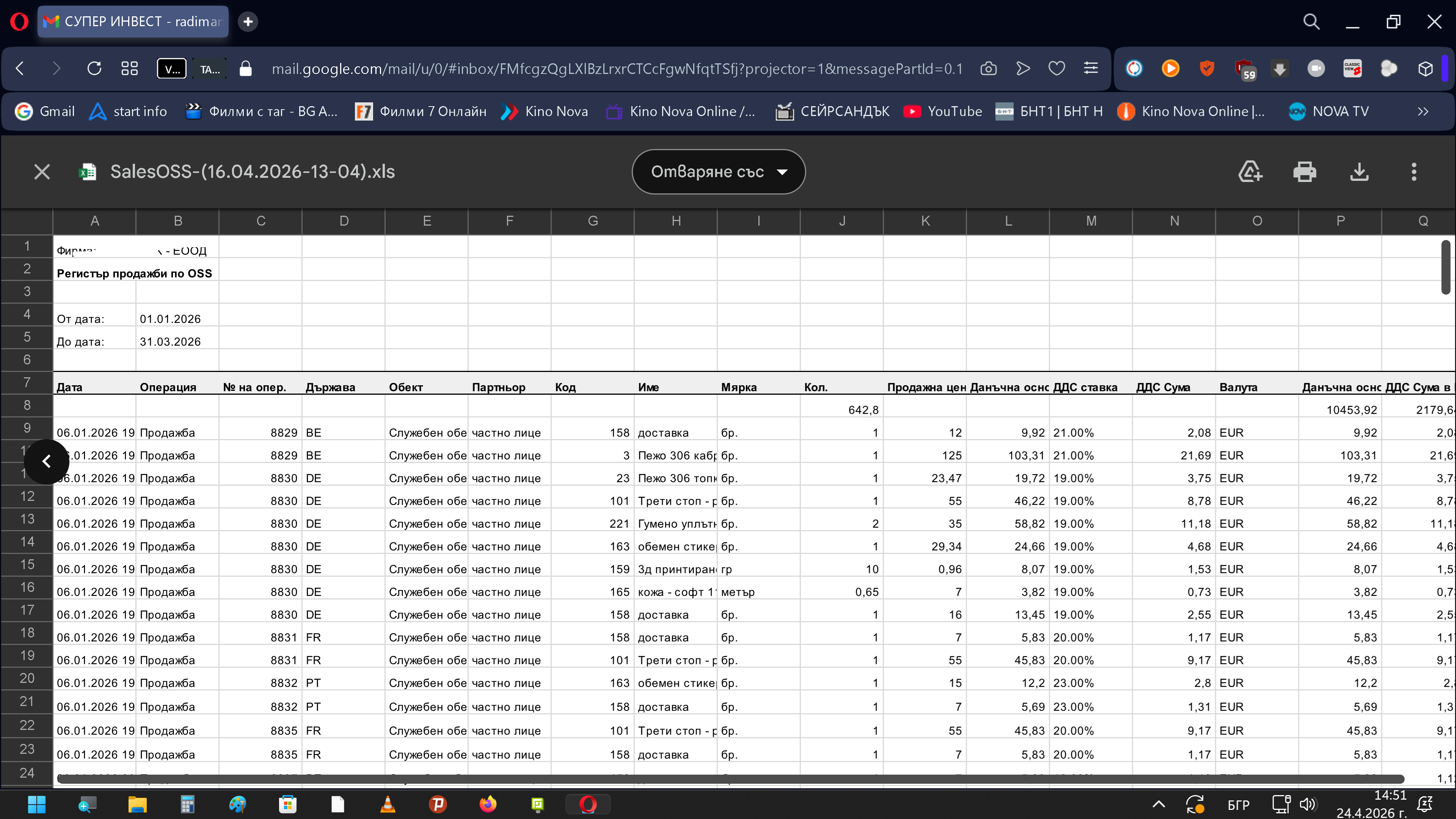
Task: Select row 8 header
Action: click(x=27, y=405)
